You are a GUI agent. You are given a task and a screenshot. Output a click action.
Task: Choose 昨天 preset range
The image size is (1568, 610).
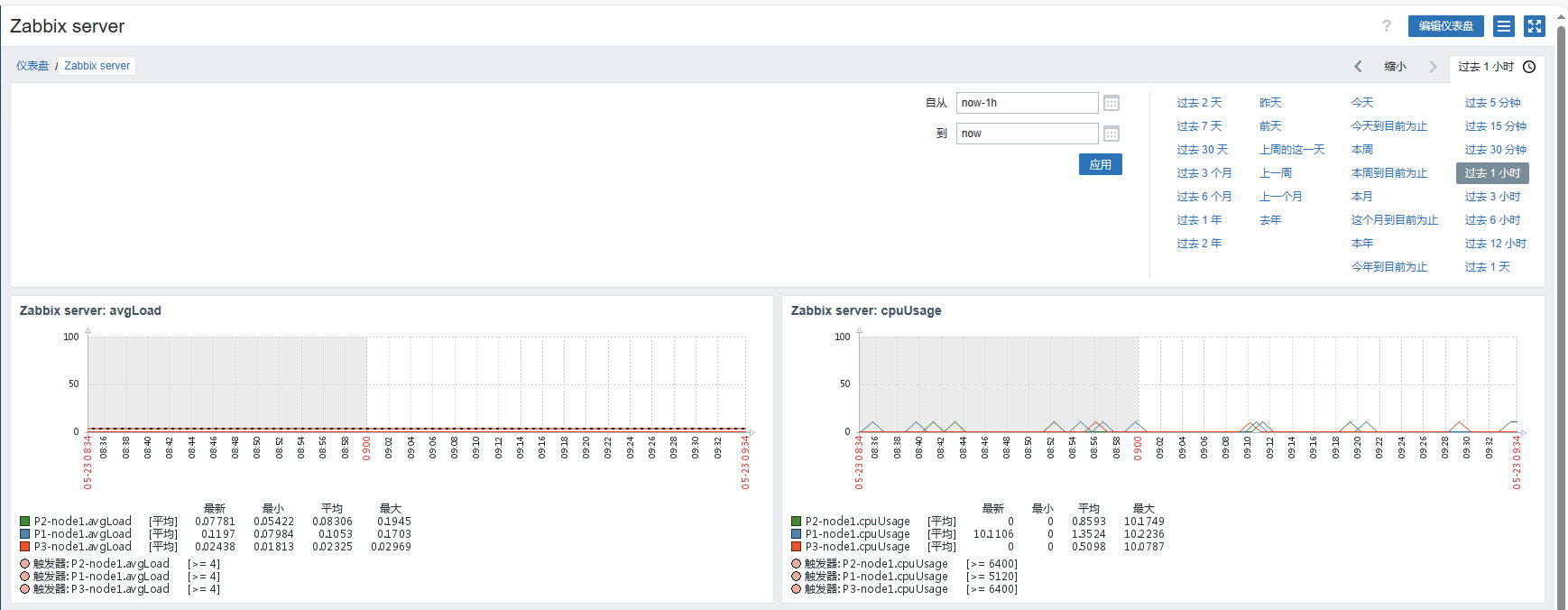[1270, 103]
